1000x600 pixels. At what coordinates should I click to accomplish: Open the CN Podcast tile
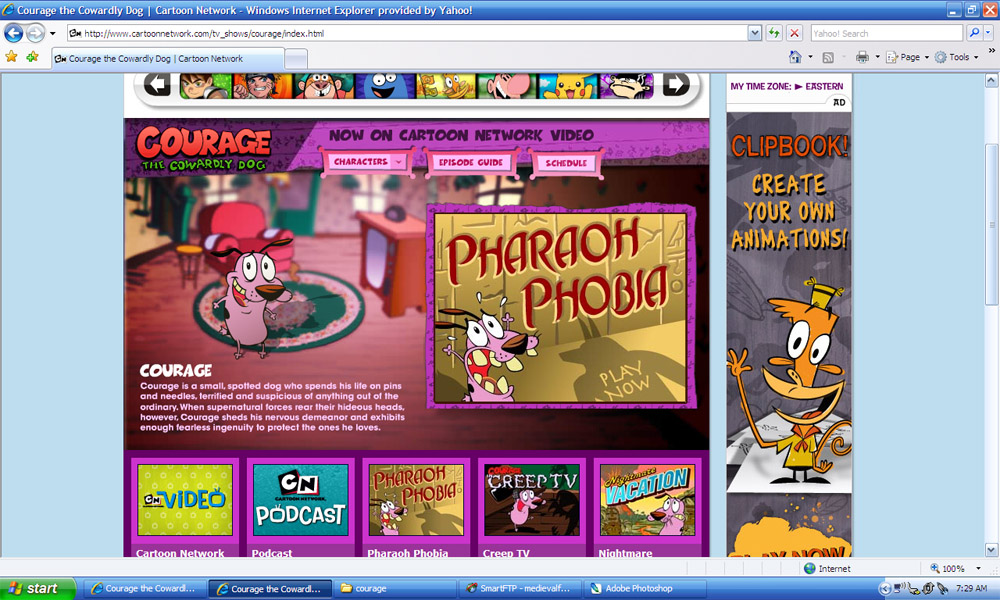300,500
